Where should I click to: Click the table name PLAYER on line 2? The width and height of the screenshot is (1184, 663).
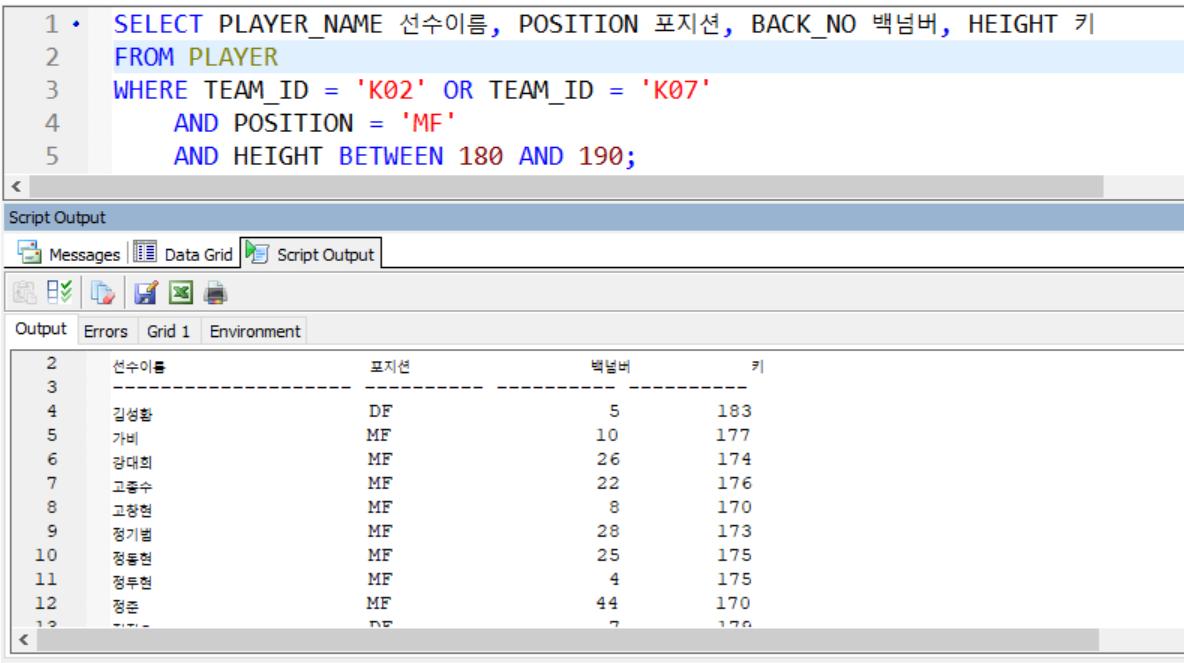233,57
